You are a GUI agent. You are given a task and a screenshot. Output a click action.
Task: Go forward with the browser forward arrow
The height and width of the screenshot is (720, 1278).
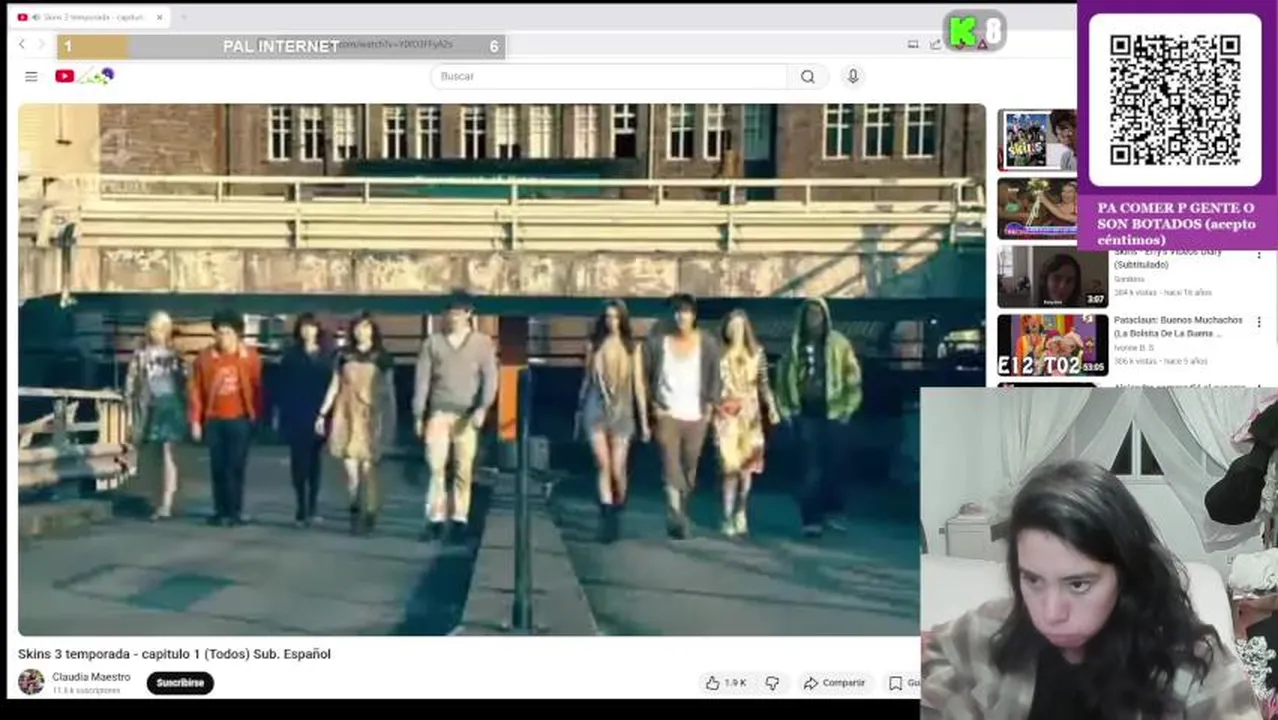pos(41,44)
